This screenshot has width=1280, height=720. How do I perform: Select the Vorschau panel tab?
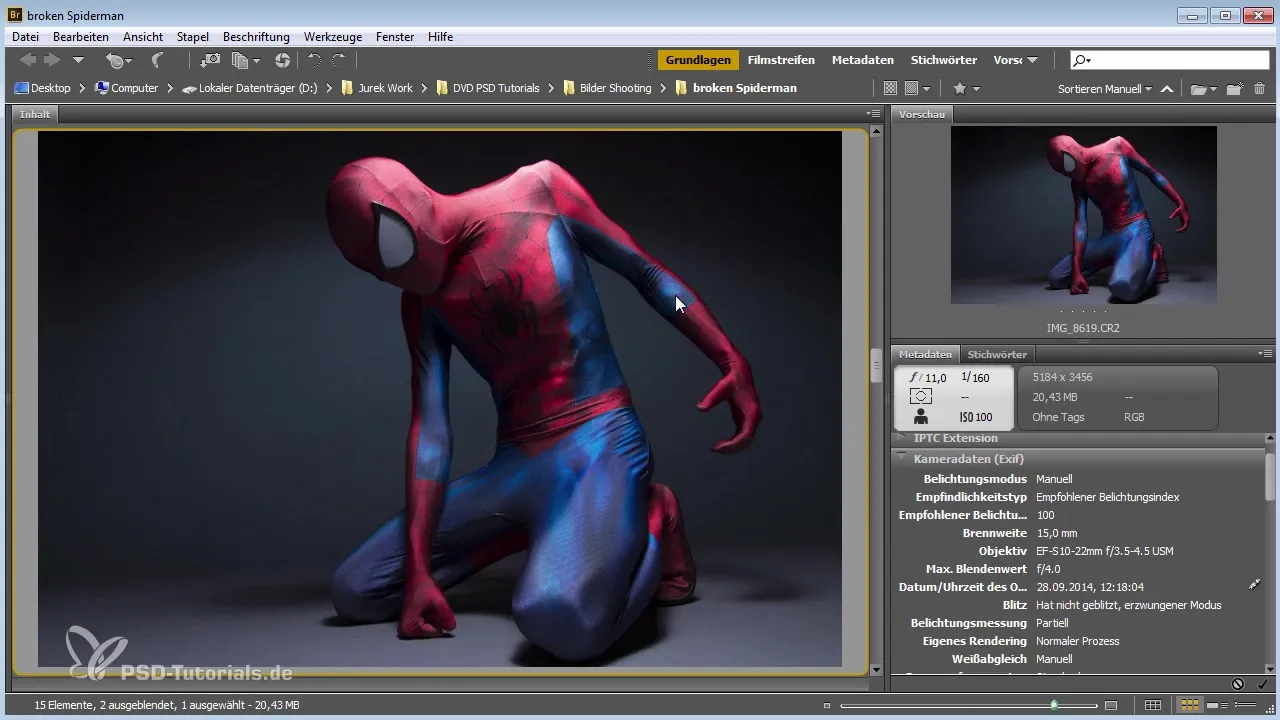pos(922,114)
